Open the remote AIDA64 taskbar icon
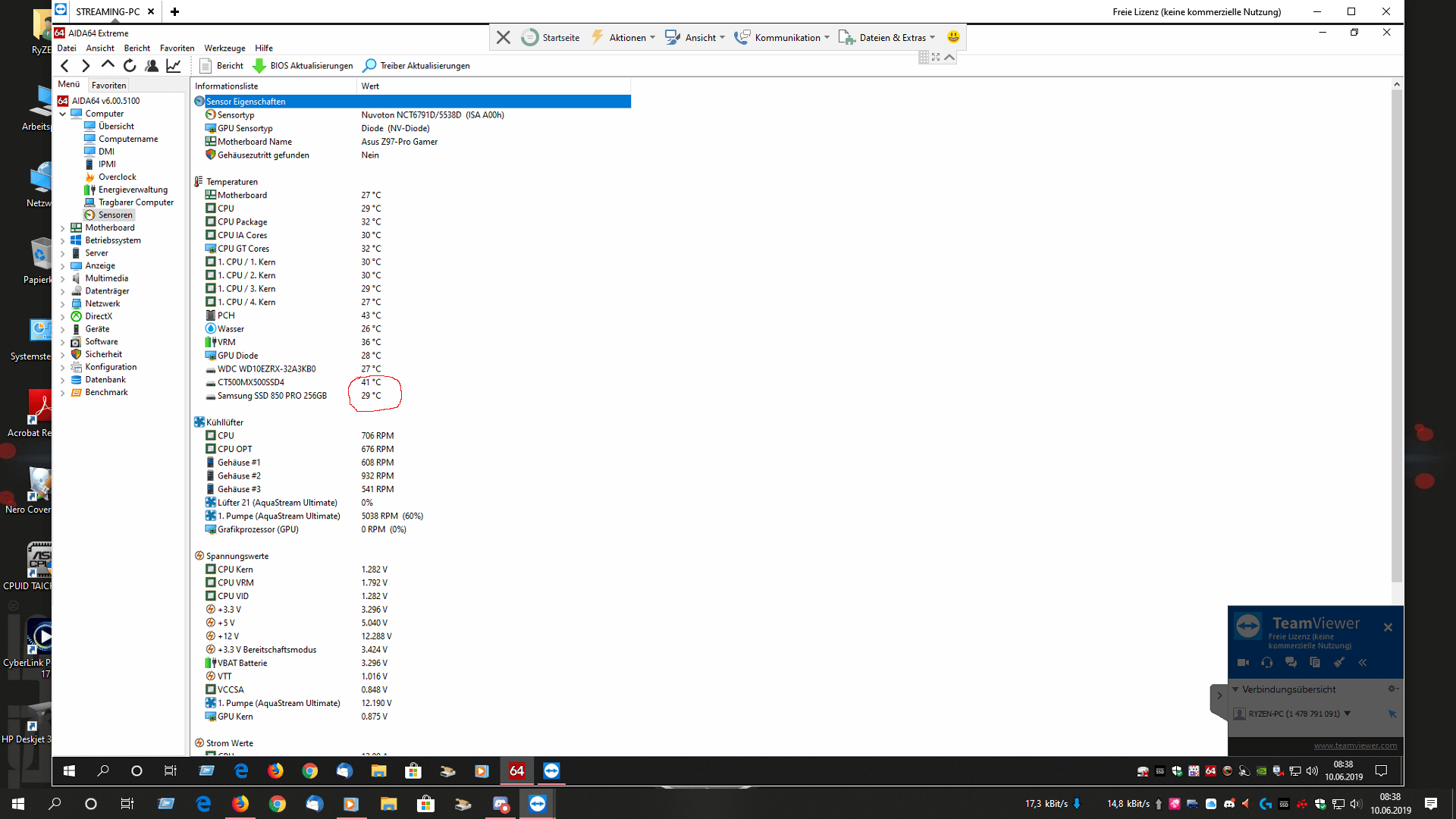 tap(516, 770)
